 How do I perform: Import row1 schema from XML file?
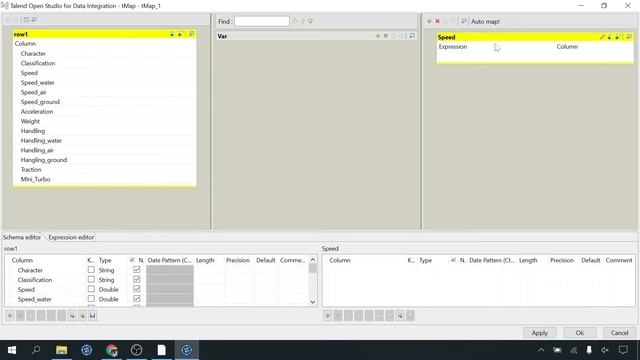[72, 316]
